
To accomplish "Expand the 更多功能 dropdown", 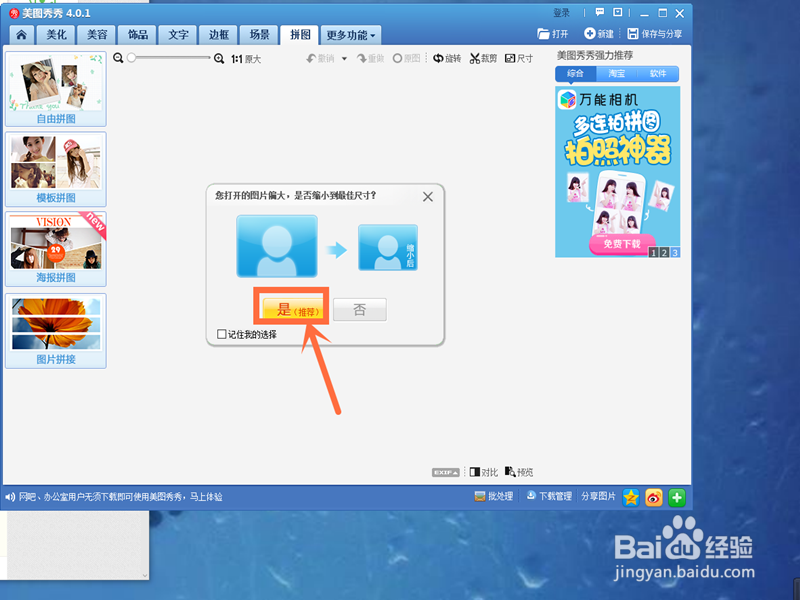I will click(351, 35).
